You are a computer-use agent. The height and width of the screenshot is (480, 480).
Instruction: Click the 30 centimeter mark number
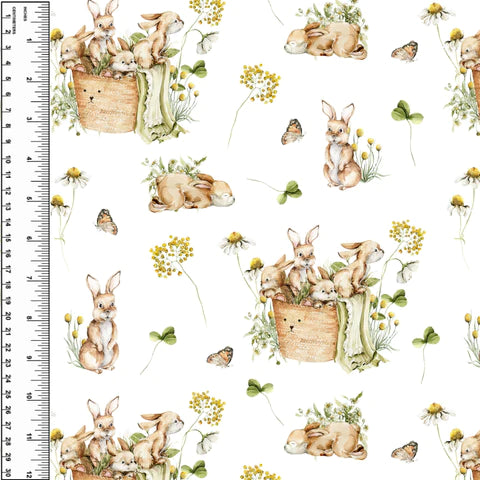pyautogui.click(x=8, y=474)
